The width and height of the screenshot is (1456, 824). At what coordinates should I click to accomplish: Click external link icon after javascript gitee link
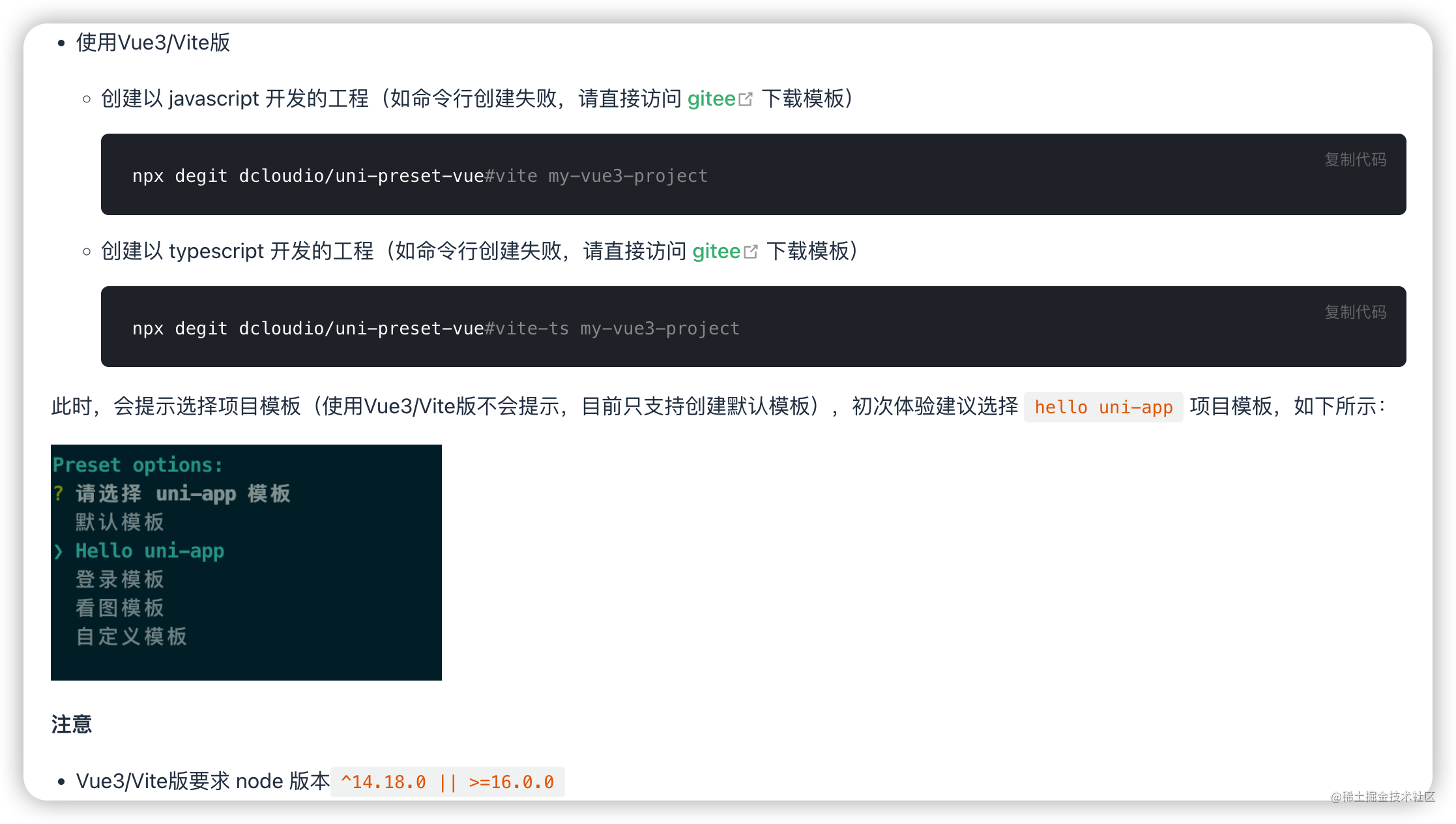(746, 100)
